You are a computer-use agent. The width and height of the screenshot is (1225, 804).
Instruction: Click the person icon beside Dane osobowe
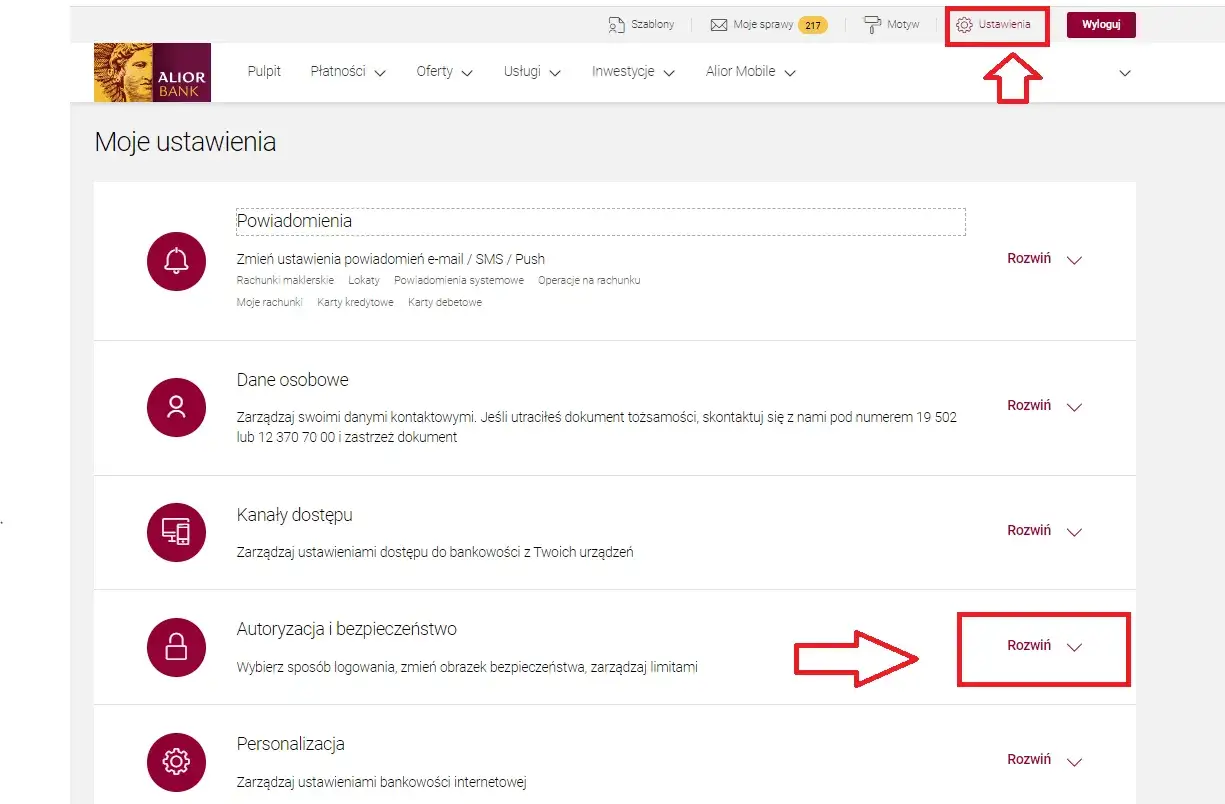[176, 408]
